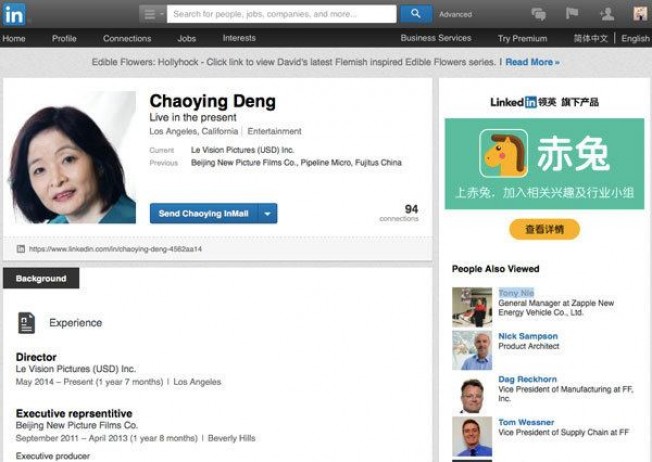
Task: Open the public profile URL link
Action: pos(115,249)
